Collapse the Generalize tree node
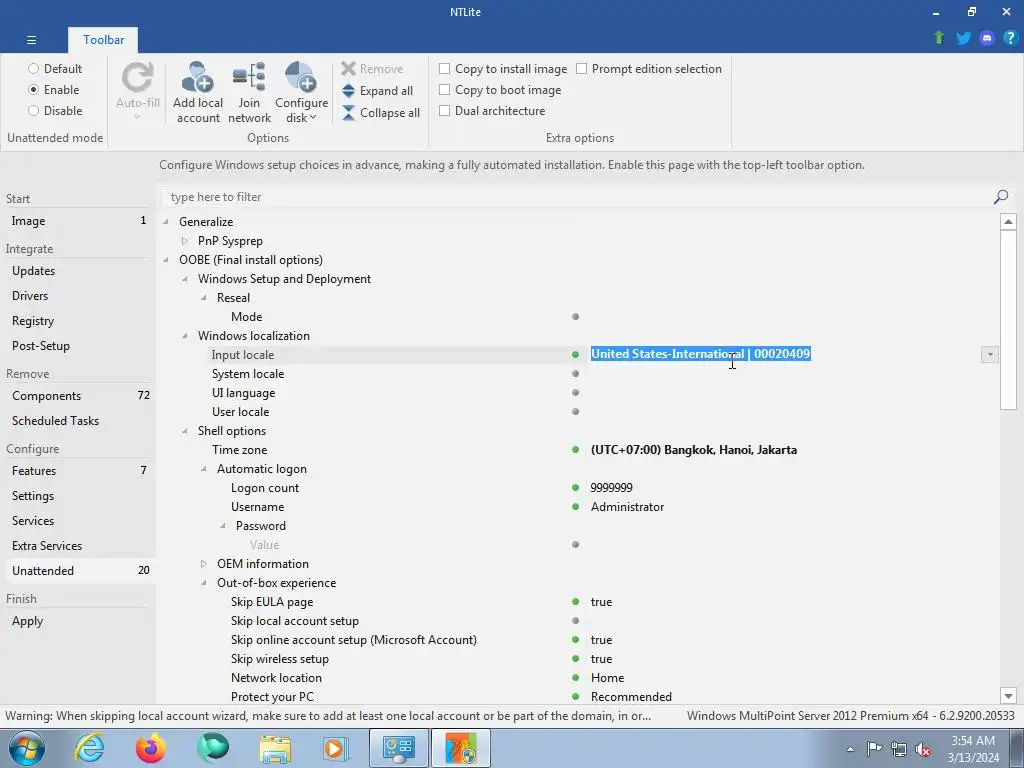The width and height of the screenshot is (1024, 768). tap(166, 222)
